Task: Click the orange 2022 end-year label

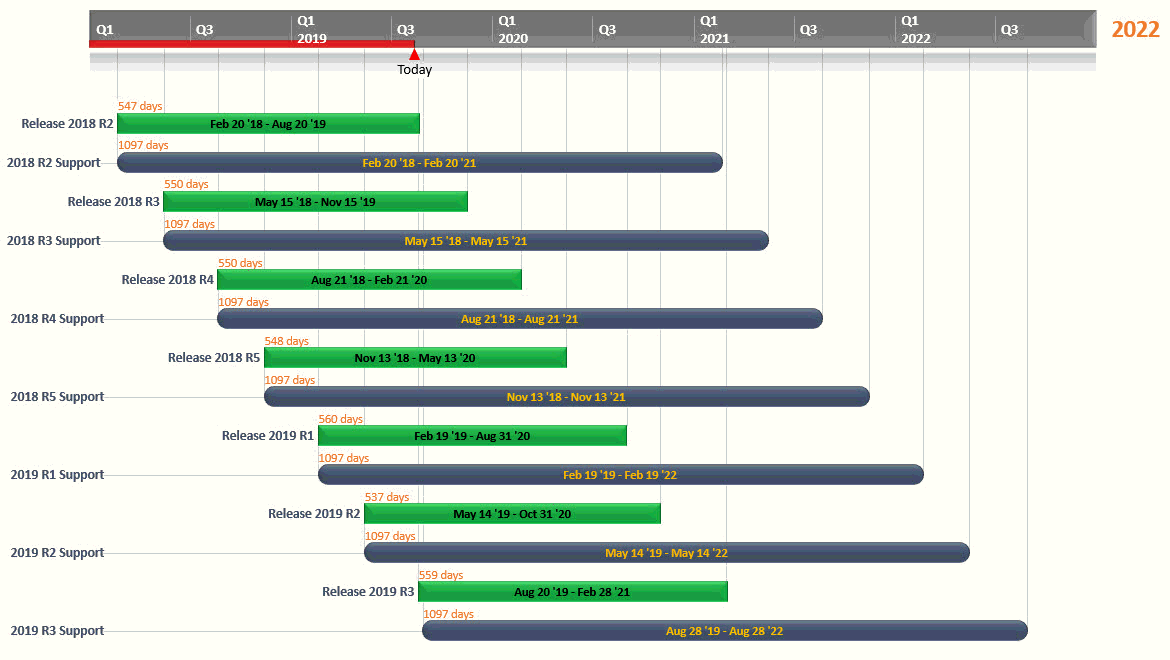Action: (x=1135, y=29)
